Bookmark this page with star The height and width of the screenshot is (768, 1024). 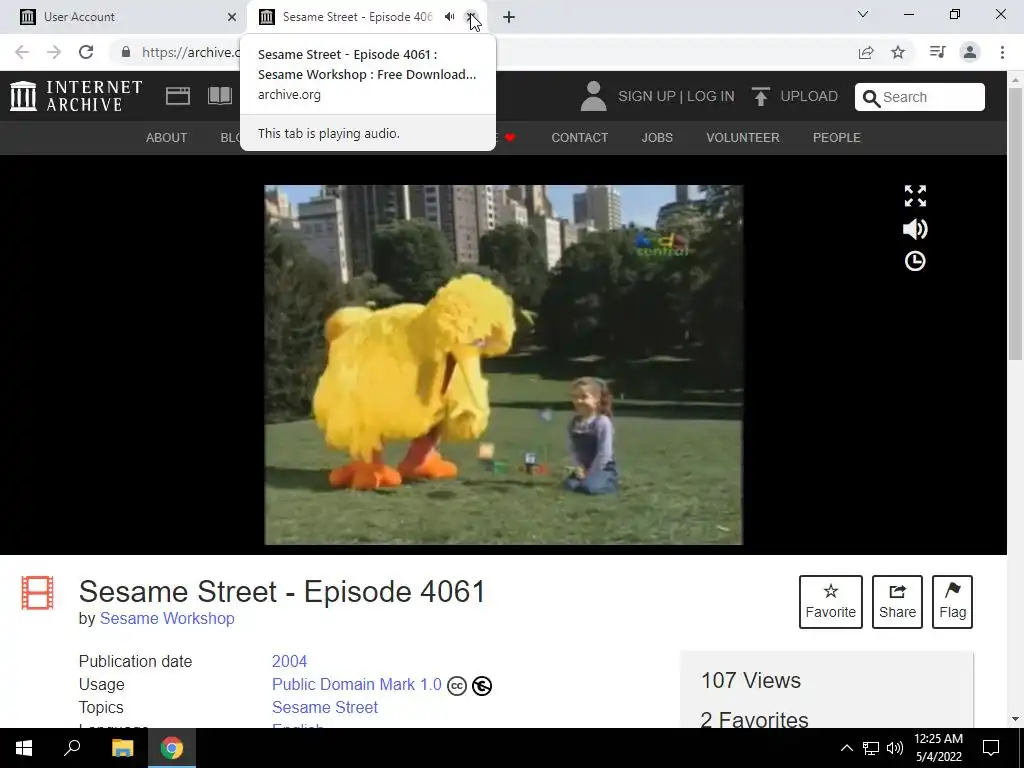point(899,52)
